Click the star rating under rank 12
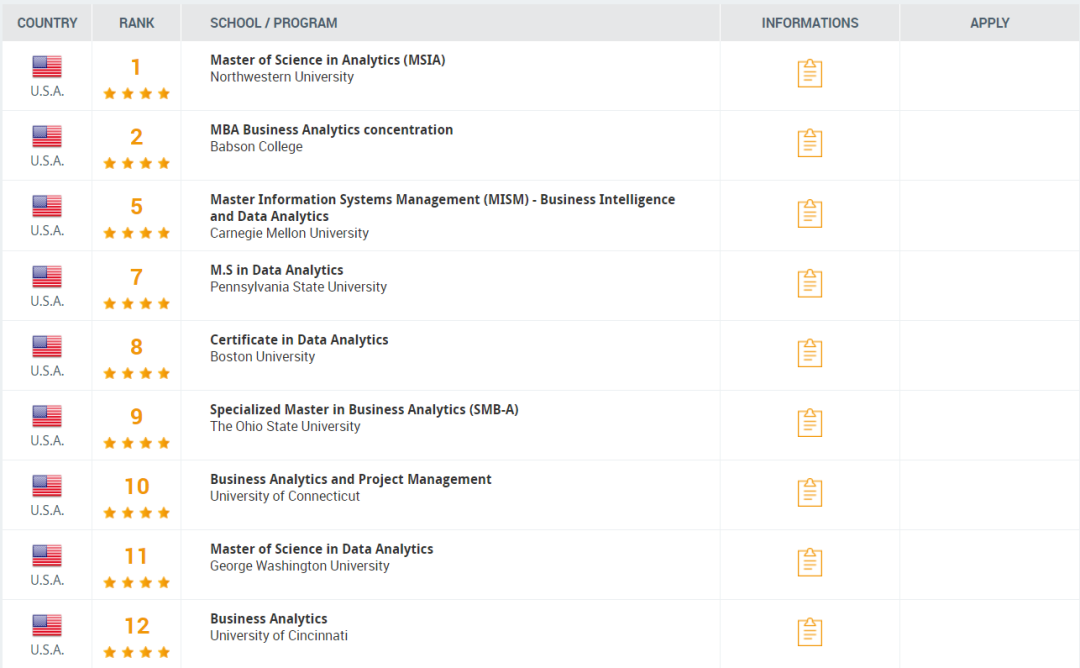 coord(136,652)
